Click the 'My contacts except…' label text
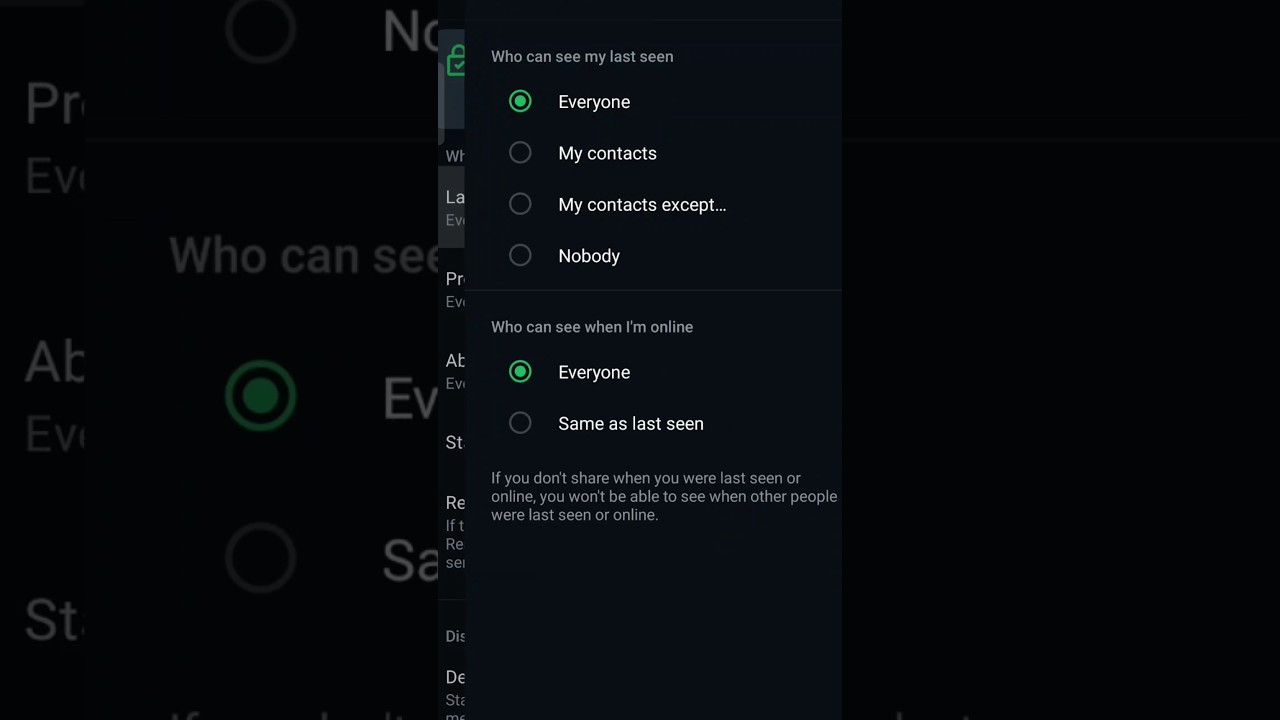Viewport: 1280px width, 720px height. (x=642, y=204)
